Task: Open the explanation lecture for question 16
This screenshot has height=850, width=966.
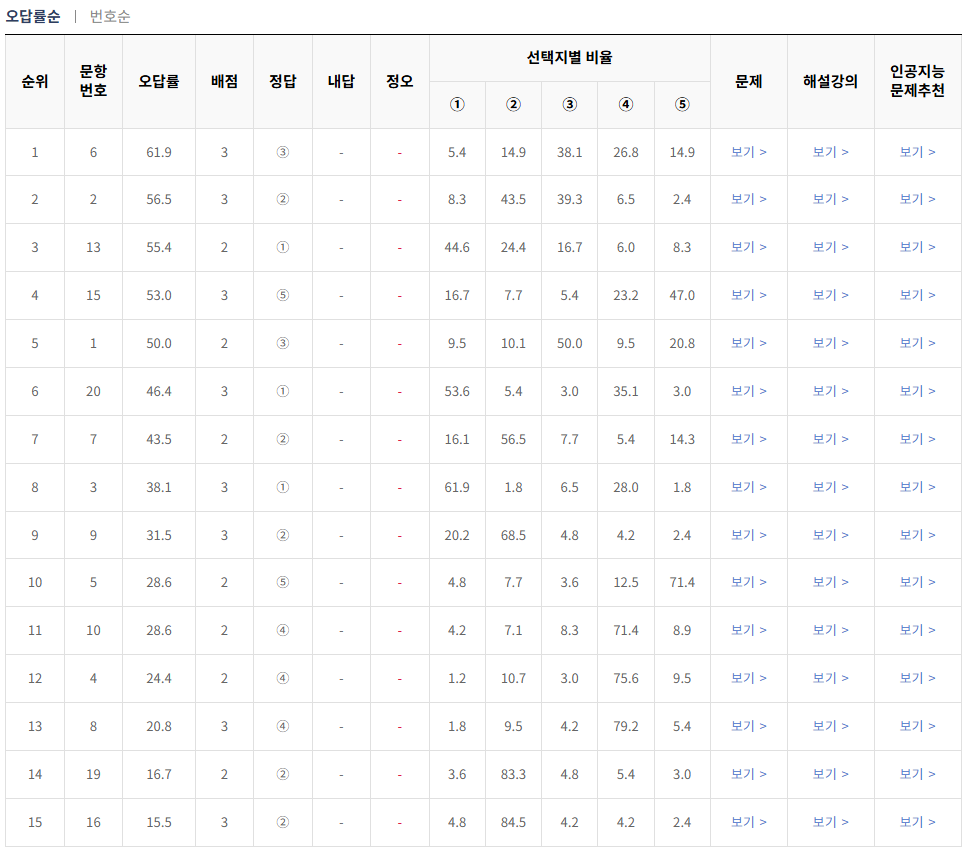Action: pos(831,822)
